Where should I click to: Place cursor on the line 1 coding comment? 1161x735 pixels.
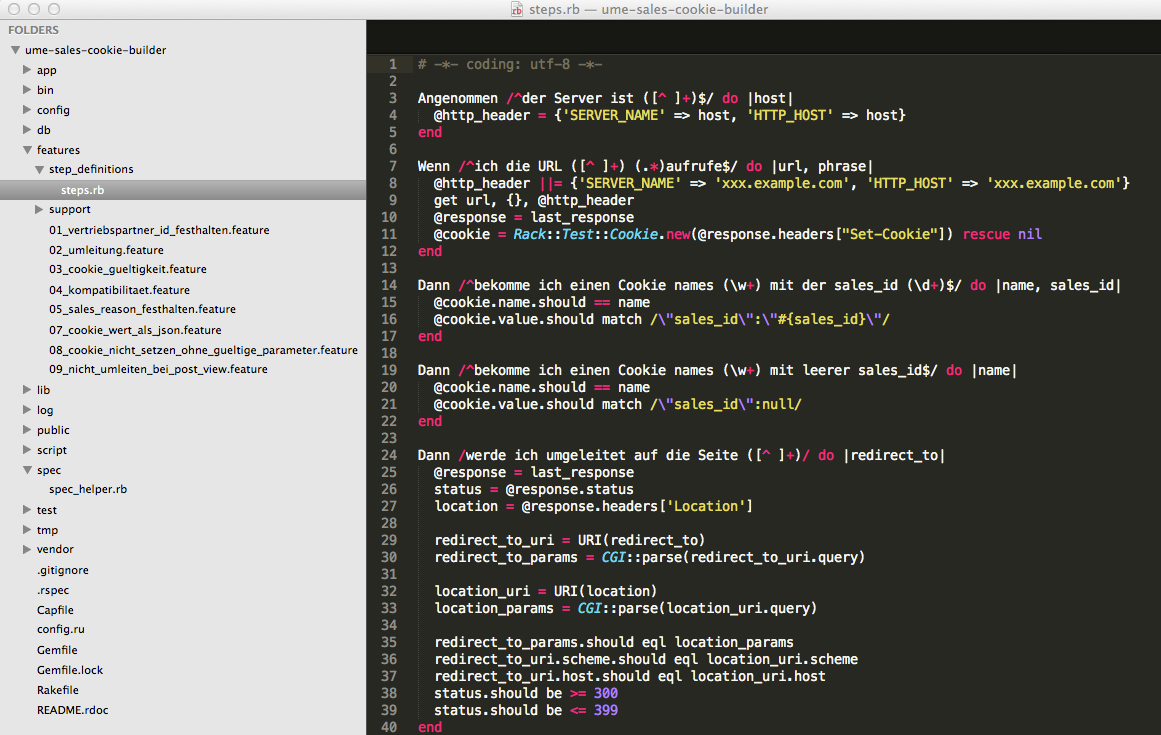[x=510, y=64]
